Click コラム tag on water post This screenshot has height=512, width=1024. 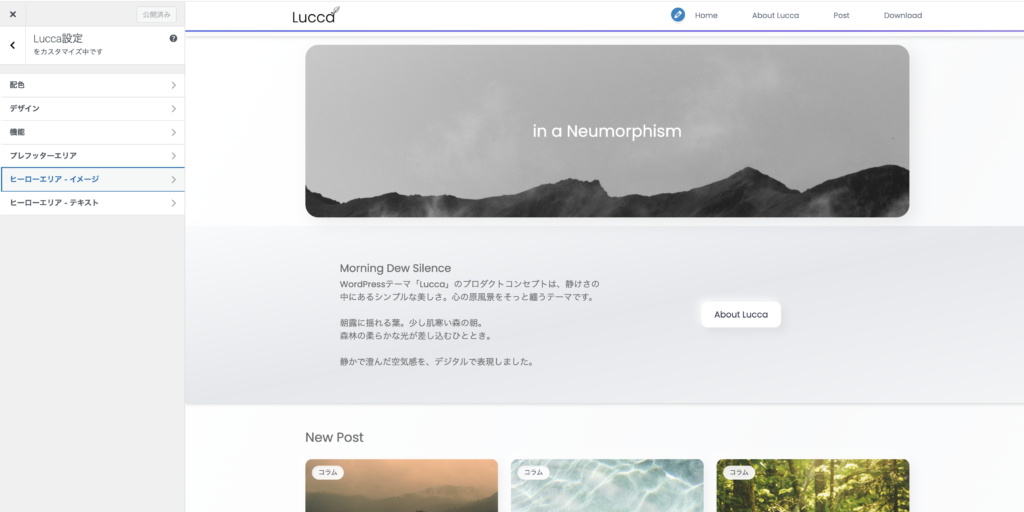point(533,472)
